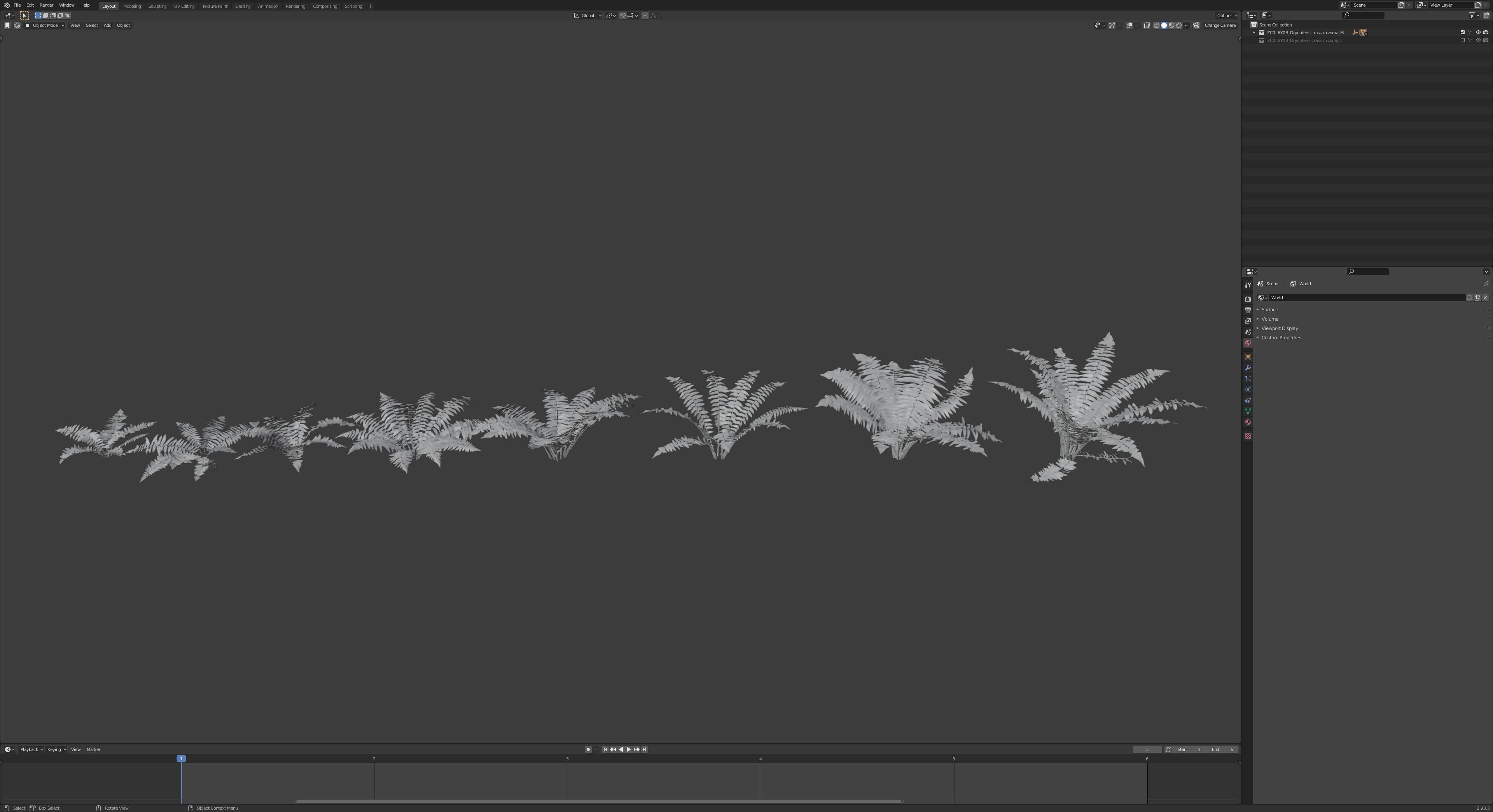
Task: Enable the Dryopteris crassirhizoma_L collection checkbox
Action: 1462,40
